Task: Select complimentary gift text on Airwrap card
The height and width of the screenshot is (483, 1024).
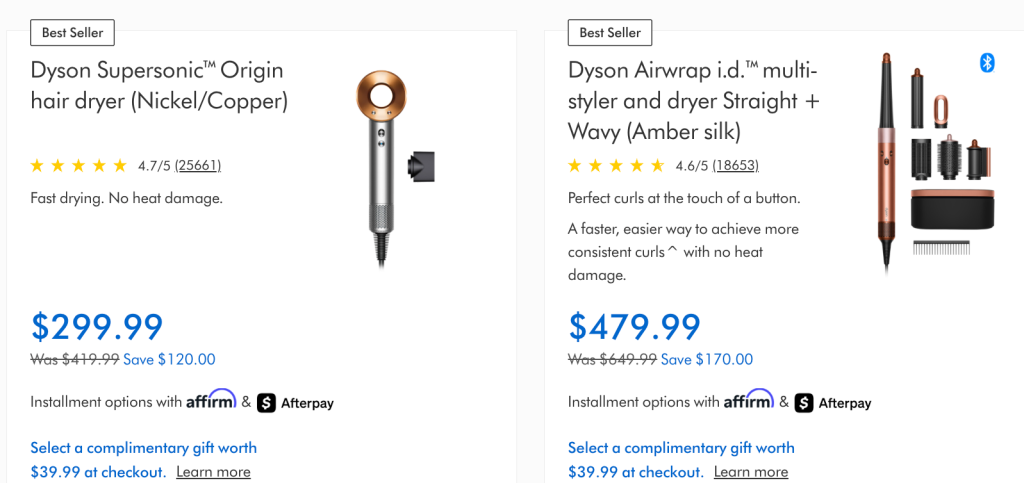Action: (x=681, y=448)
